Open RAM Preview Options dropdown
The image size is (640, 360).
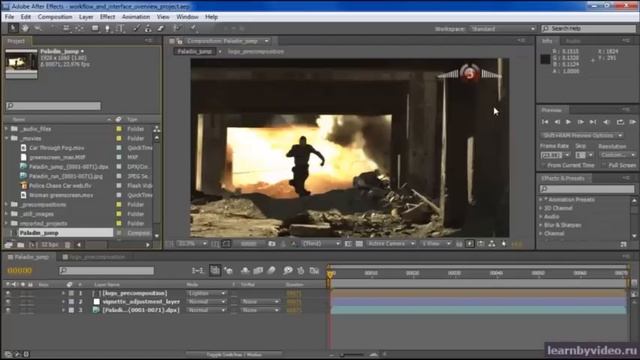tap(582, 135)
